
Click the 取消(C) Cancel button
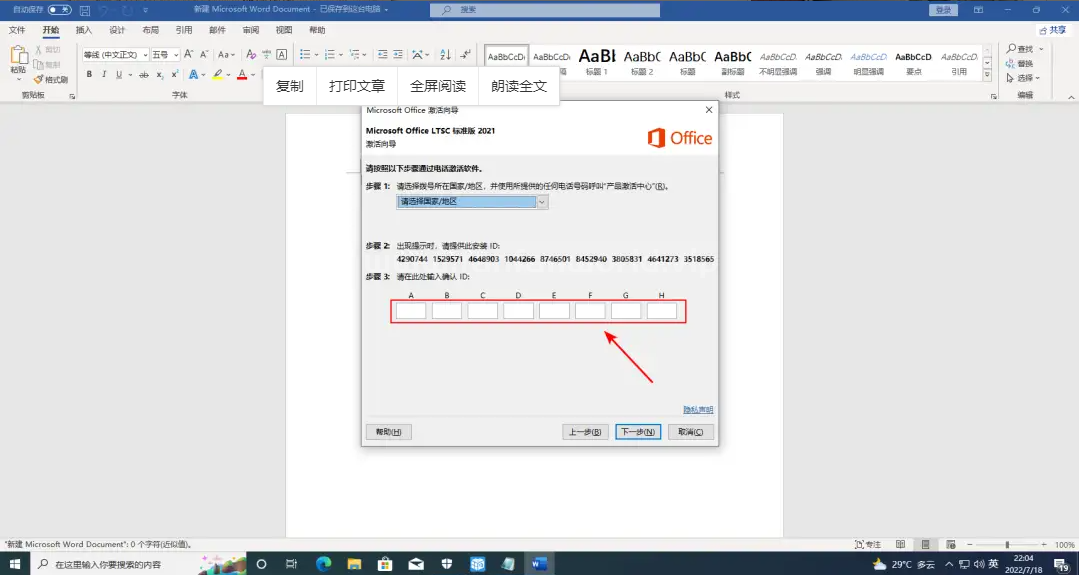[691, 432]
